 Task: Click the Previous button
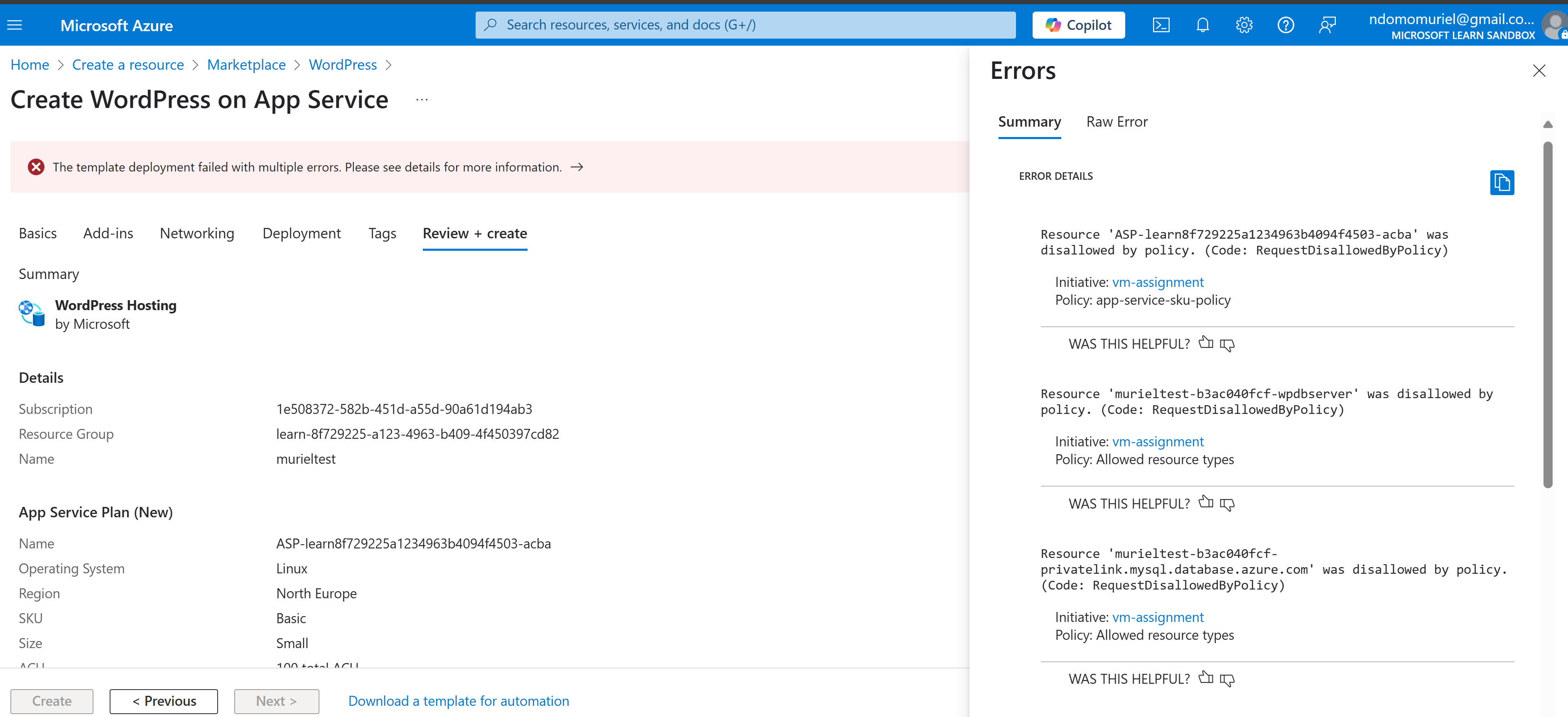[164, 701]
